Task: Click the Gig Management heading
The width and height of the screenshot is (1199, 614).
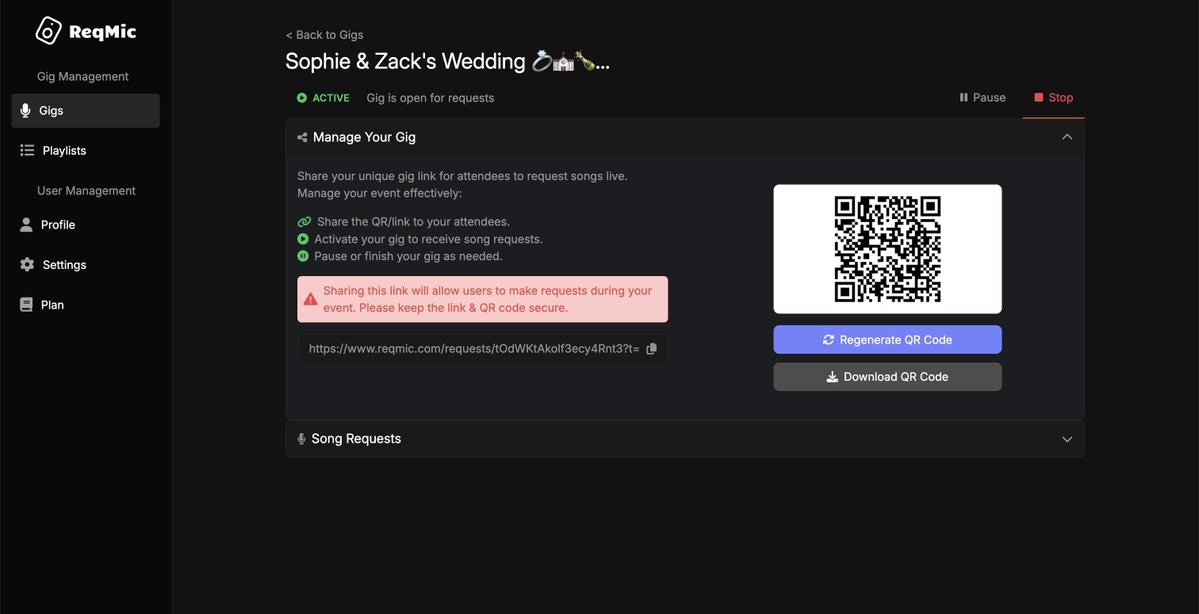Action: [x=83, y=76]
